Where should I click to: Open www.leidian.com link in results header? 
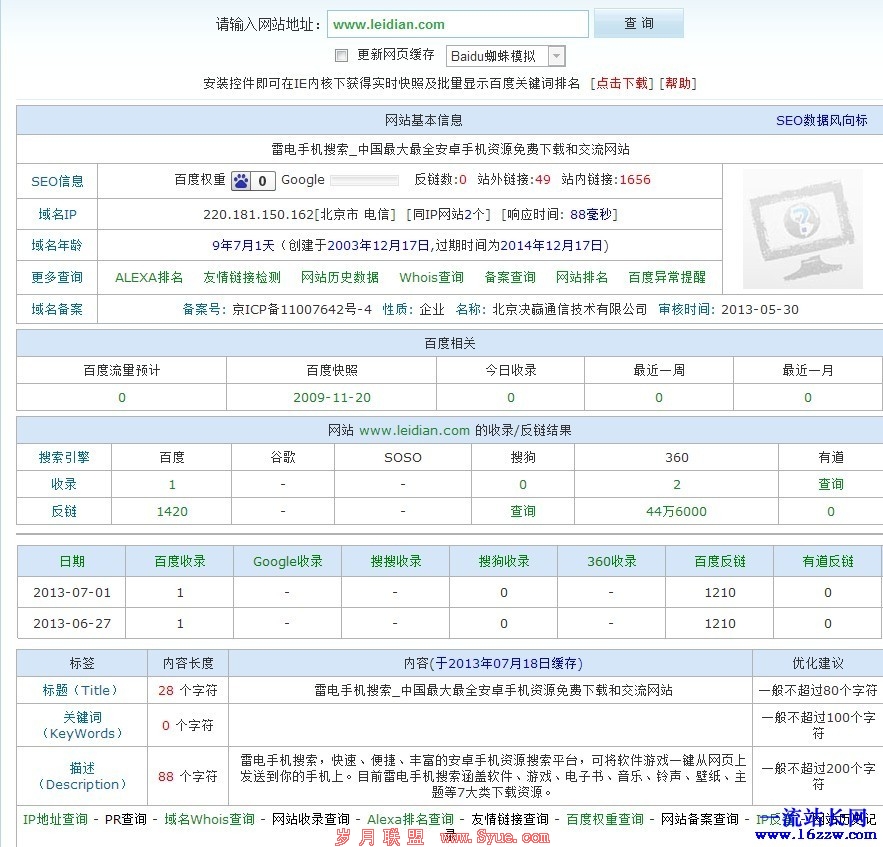pos(414,431)
